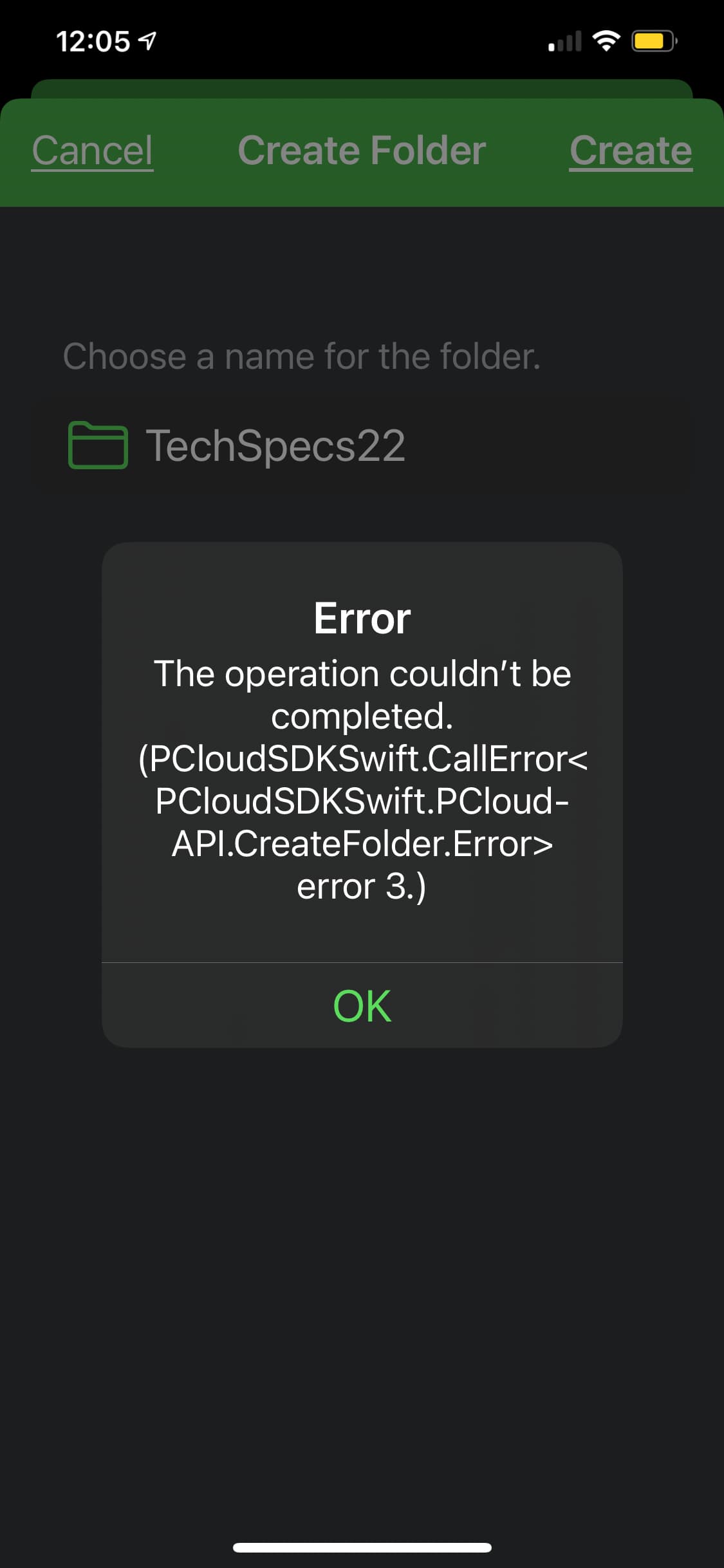Tap the location arrow beside the time
This screenshot has width=724, height=1568.
click(x=147, y=42)
